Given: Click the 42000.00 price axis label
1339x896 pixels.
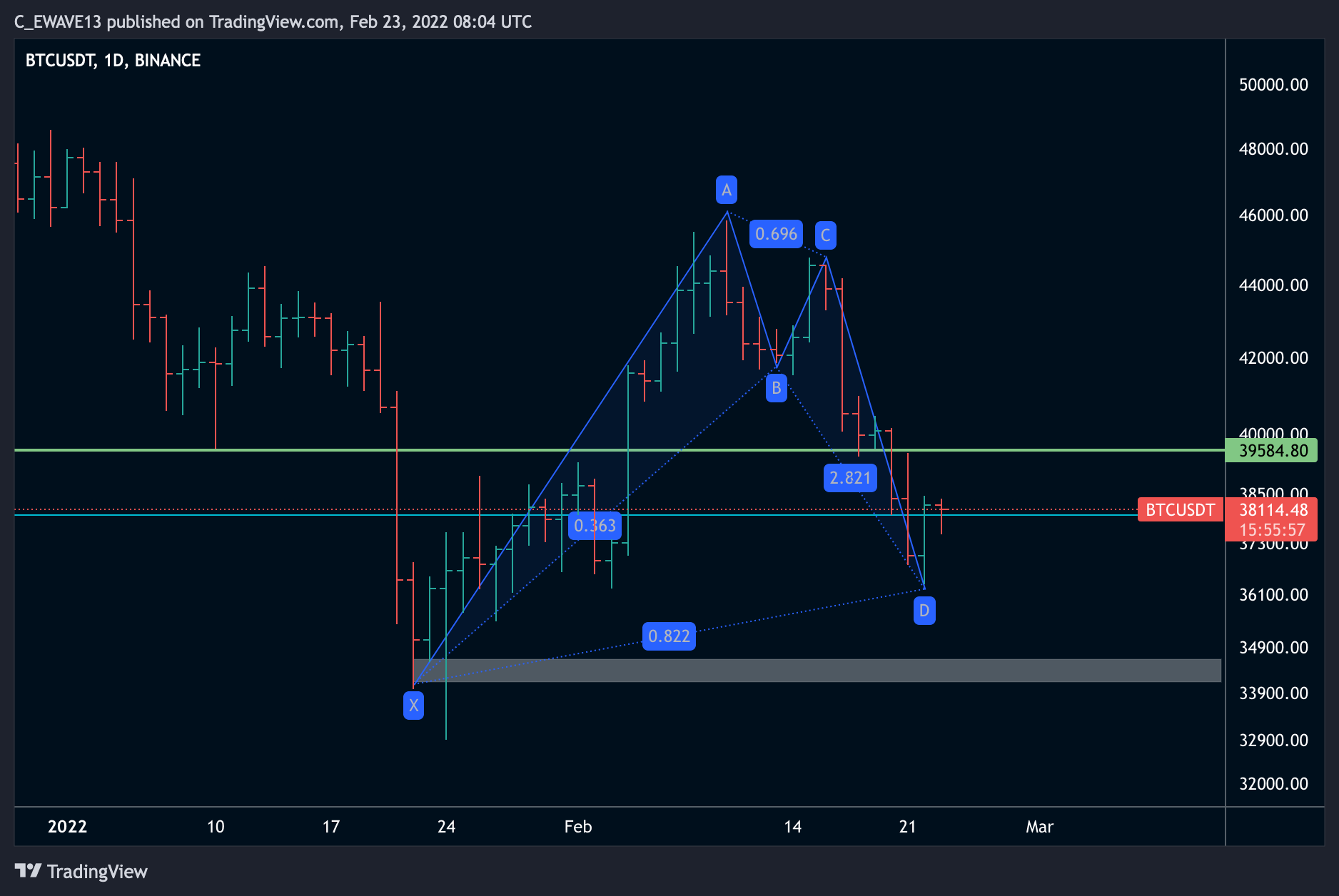Looking at the screenshot, I should pos(1273,358).
